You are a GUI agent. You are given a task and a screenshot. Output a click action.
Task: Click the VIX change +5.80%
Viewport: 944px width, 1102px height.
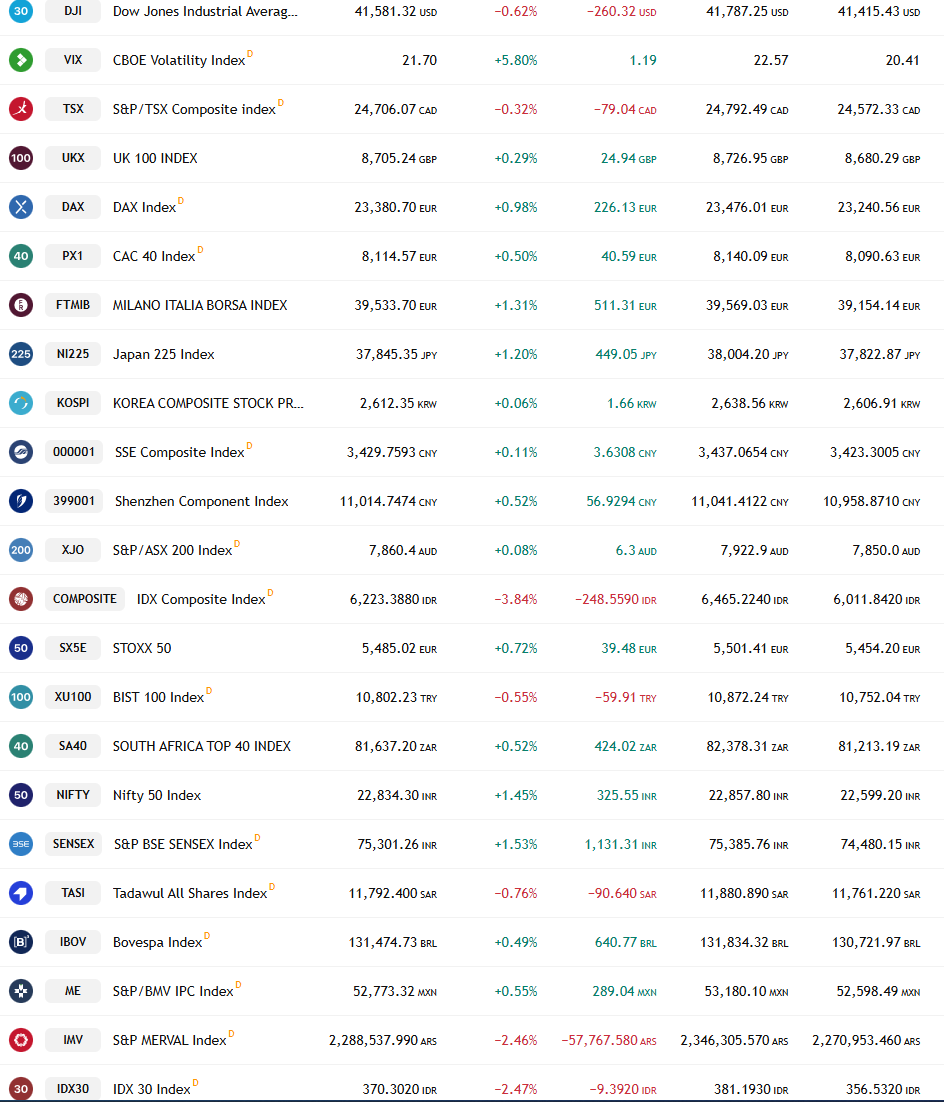[x=516, y=60]
